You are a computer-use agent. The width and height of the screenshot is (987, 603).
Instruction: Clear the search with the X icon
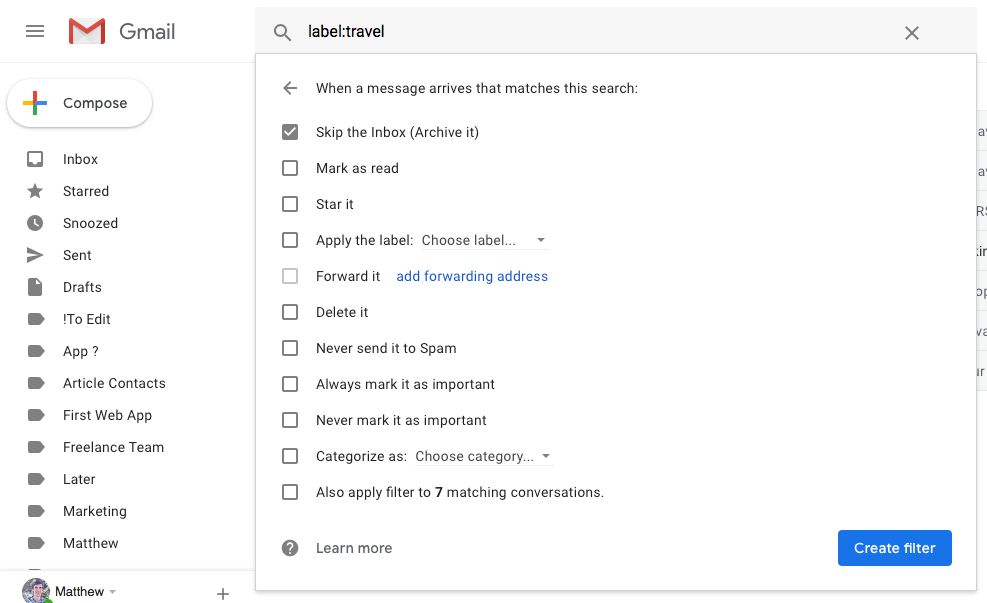point(911,33)
